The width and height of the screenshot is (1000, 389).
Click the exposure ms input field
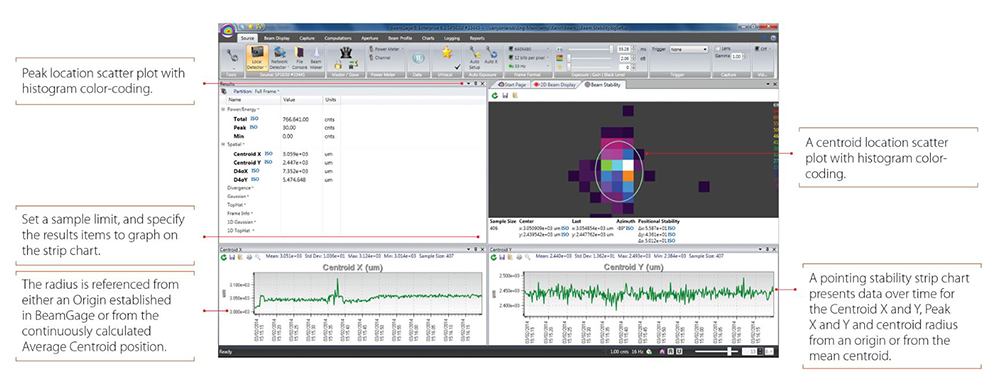(x=624, y=48)
